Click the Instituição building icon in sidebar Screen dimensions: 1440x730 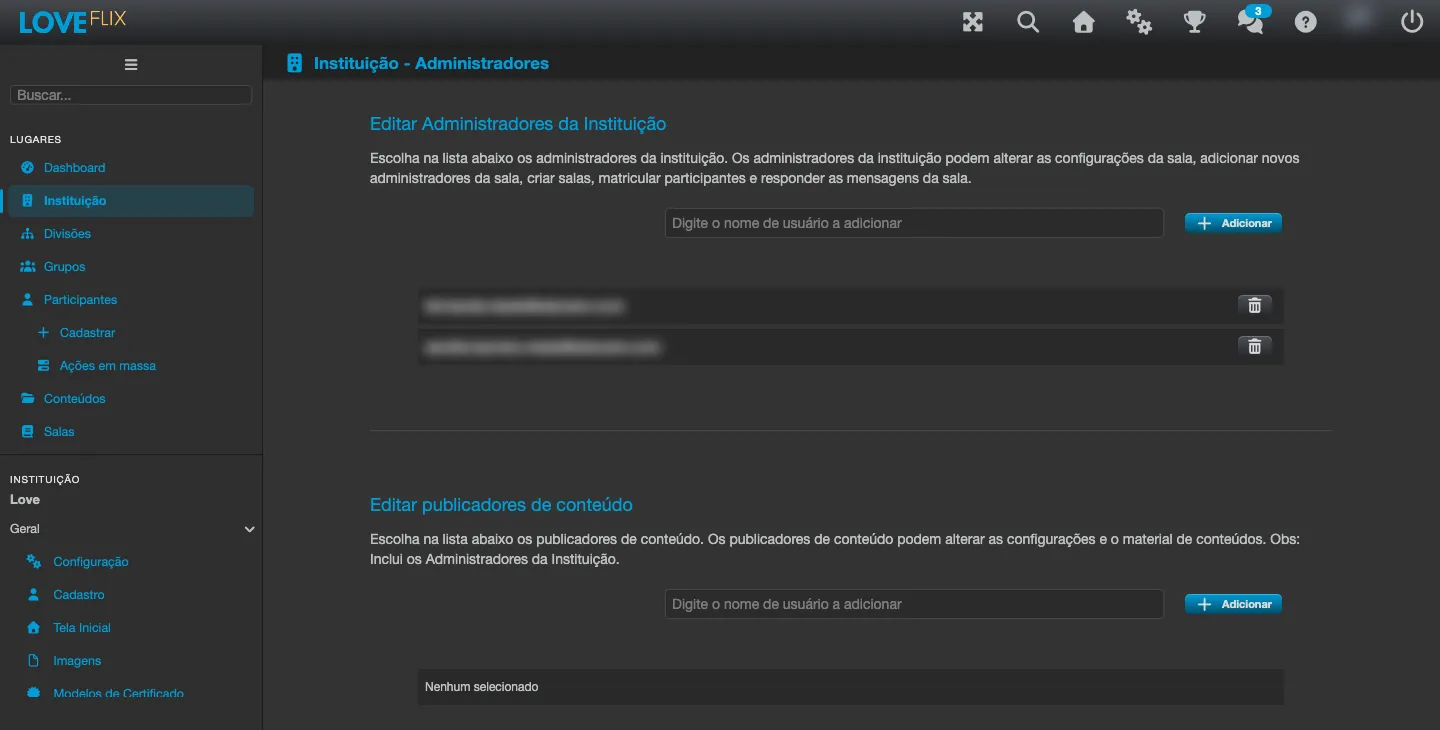[x=28, y=201]
